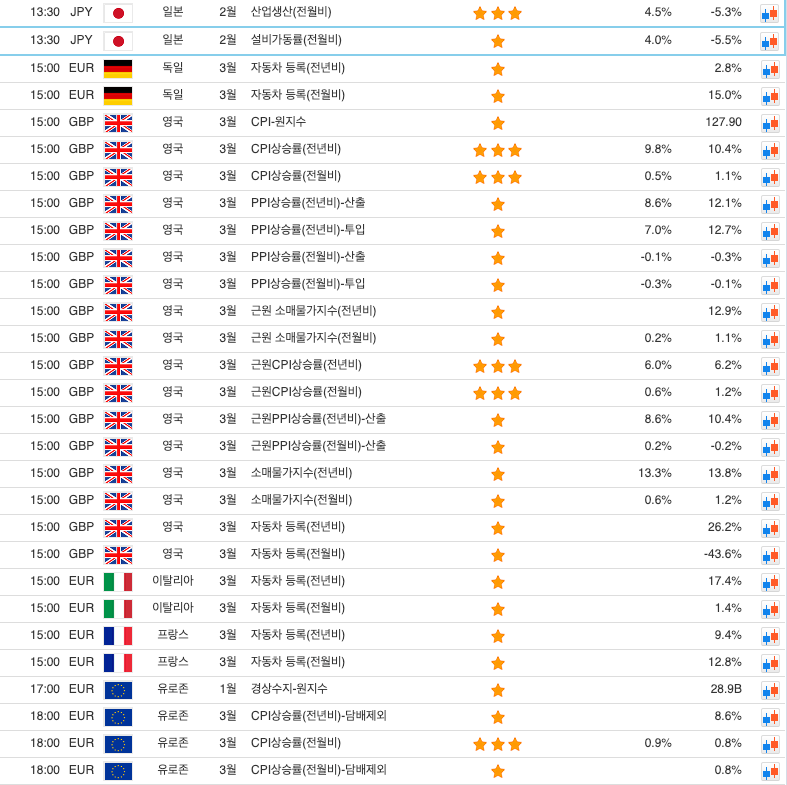Image resolution: width=787 pixels, height=785 pixels.
Task: Open the 유로존 CPI상승률(전년비)-담배제외 indicator
Action: click(x=318, y=716)
